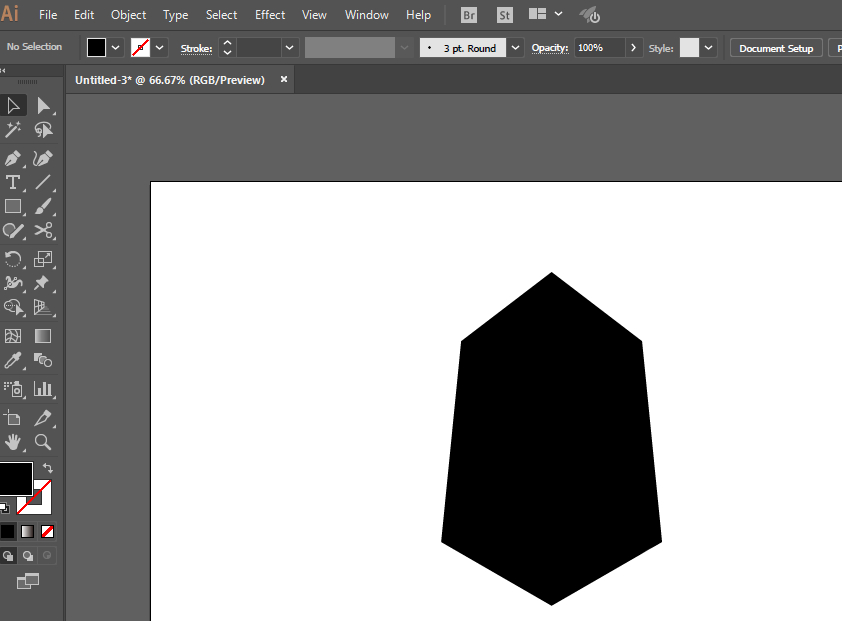
Task: Select the Direct Selection tool
Action: click(x=43, y=106)
